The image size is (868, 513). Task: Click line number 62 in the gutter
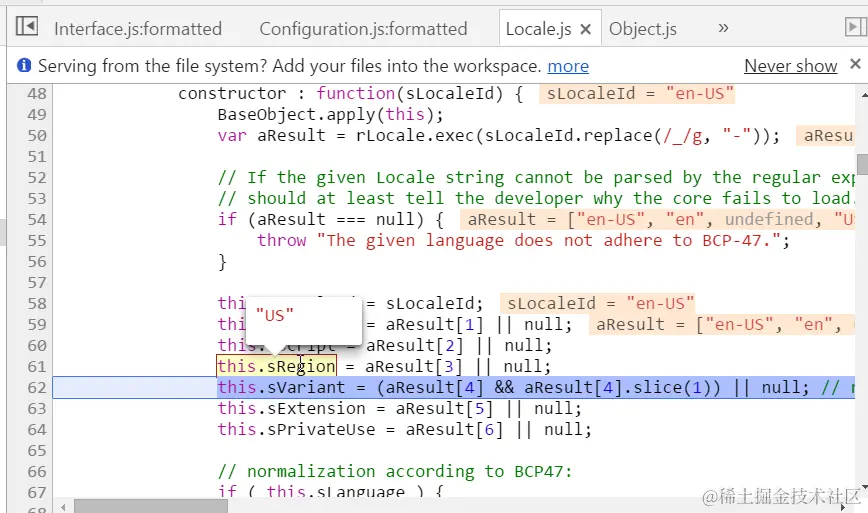point(37,388)
